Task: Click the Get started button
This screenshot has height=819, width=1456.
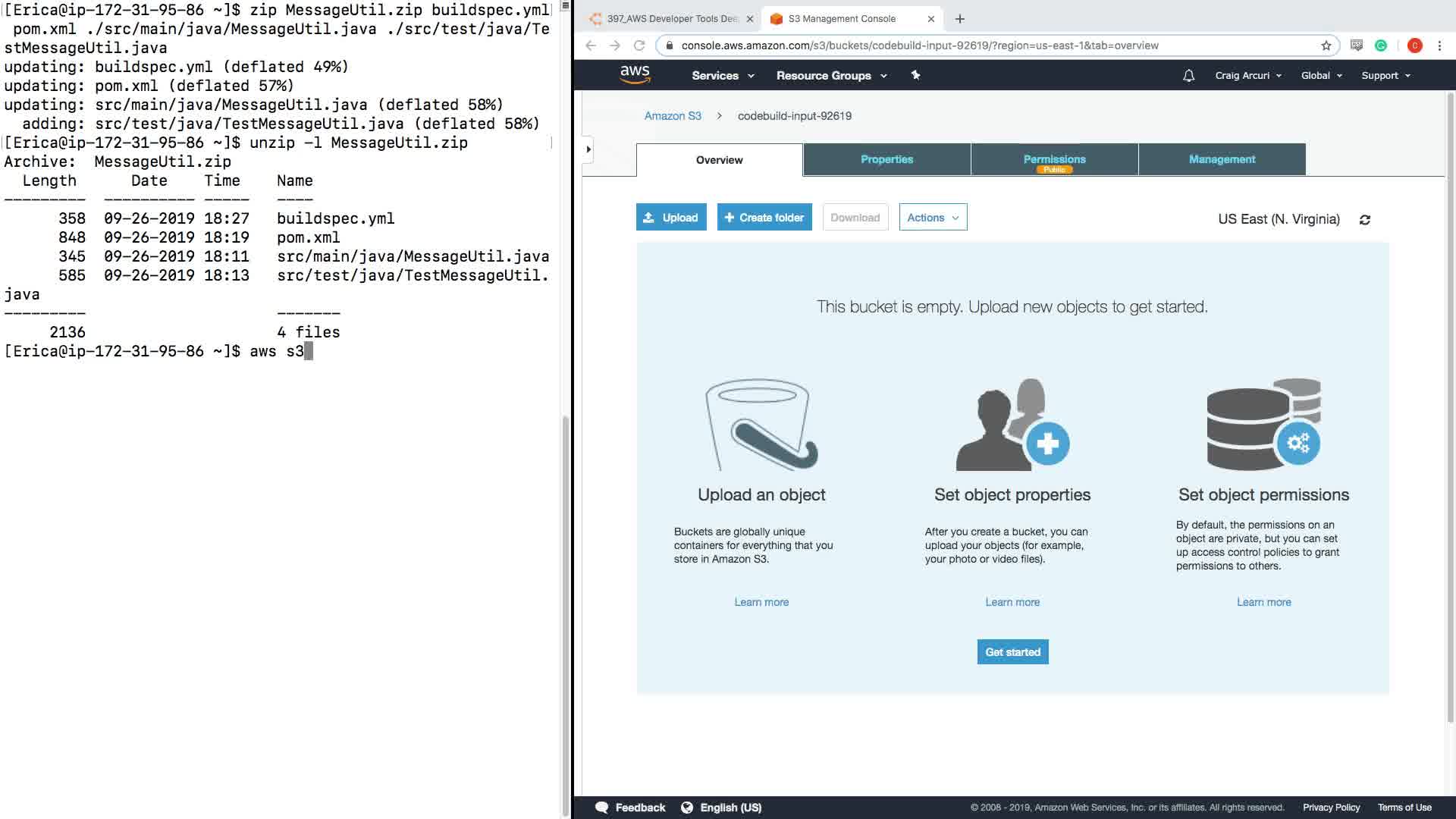Action: click(1012, 652)
